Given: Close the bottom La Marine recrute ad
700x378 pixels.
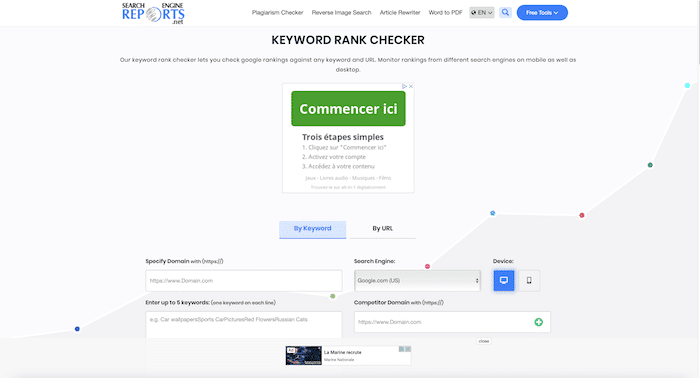Looking at the screenshot, I should point(408,349).
